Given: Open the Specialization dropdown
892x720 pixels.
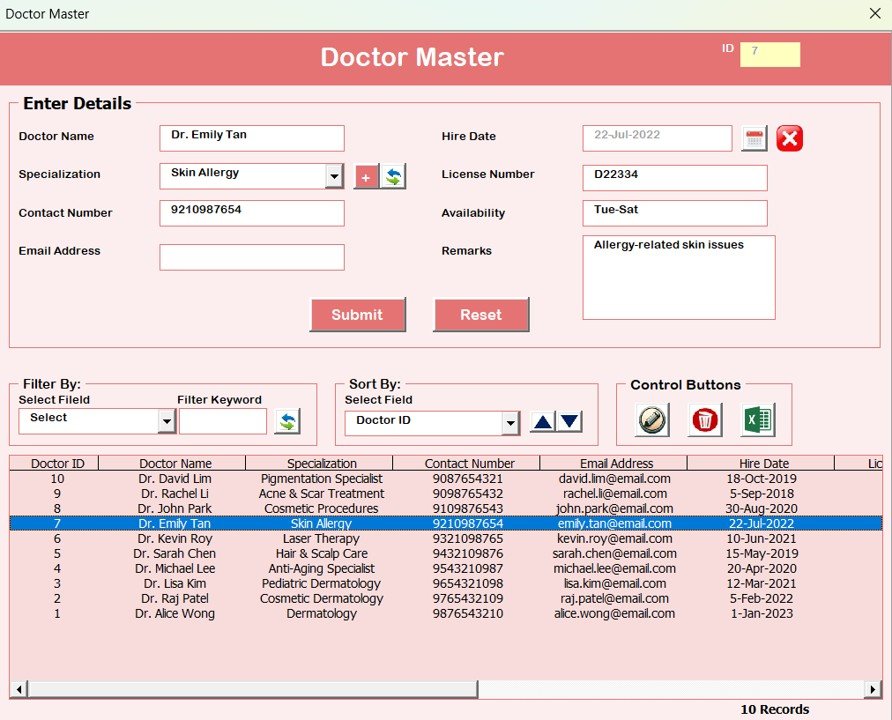Looking at the screenshot, I should [x=334, y=176].
